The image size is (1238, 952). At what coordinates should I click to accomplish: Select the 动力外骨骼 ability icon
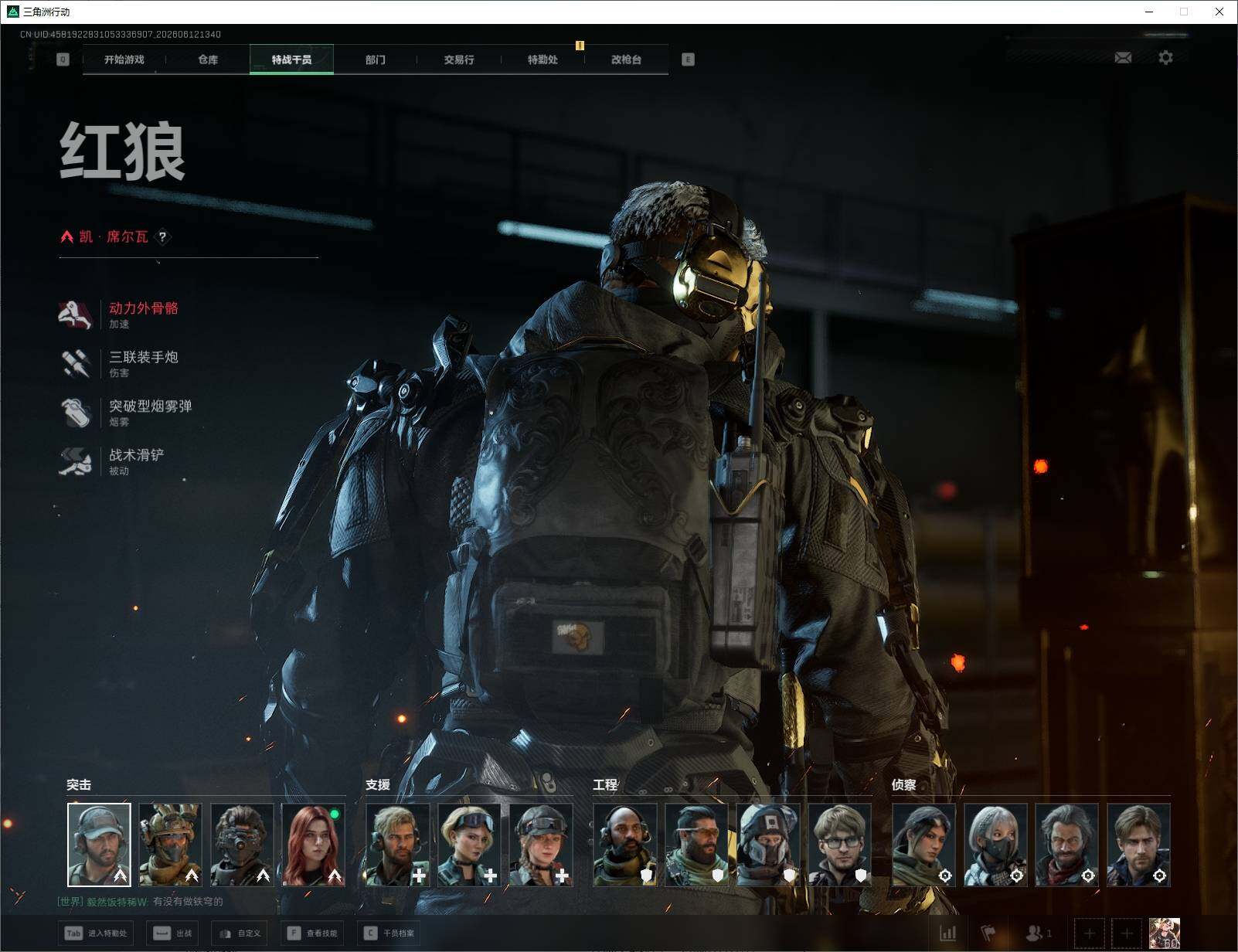(x=75, y=314)
